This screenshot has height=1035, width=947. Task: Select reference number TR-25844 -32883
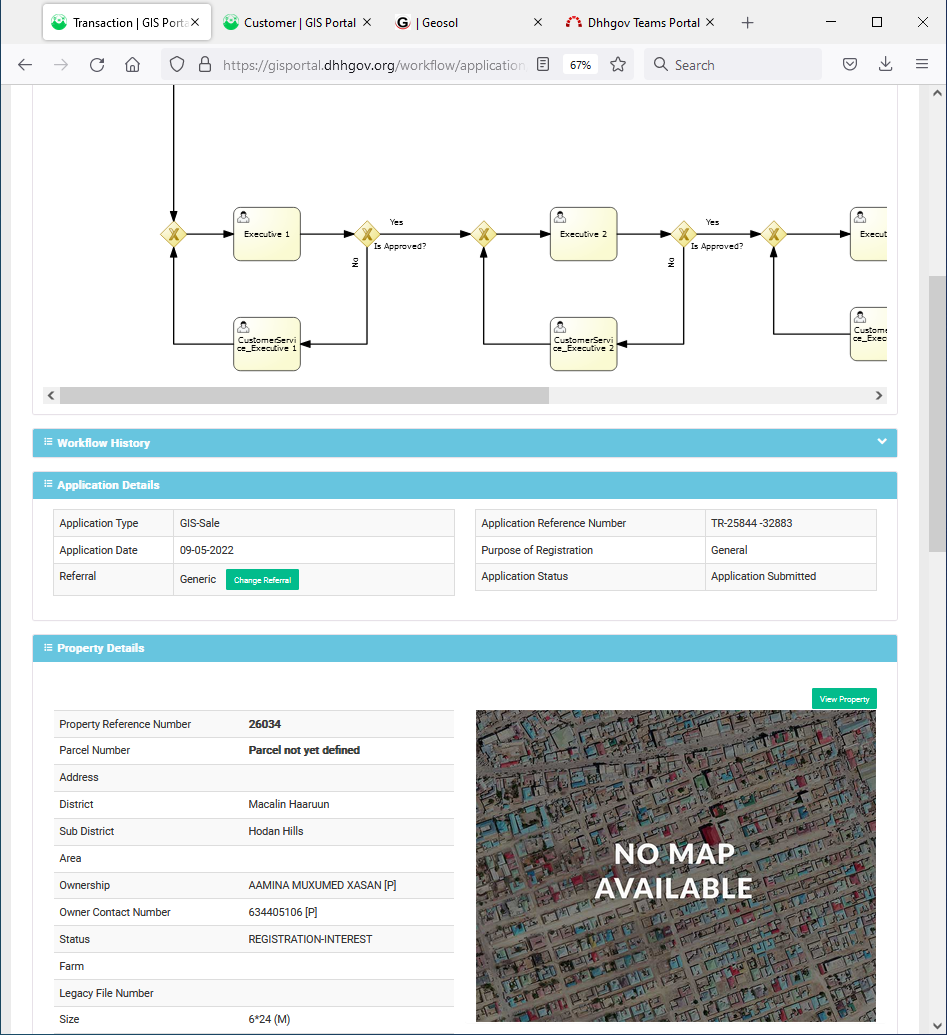(752, 523)
